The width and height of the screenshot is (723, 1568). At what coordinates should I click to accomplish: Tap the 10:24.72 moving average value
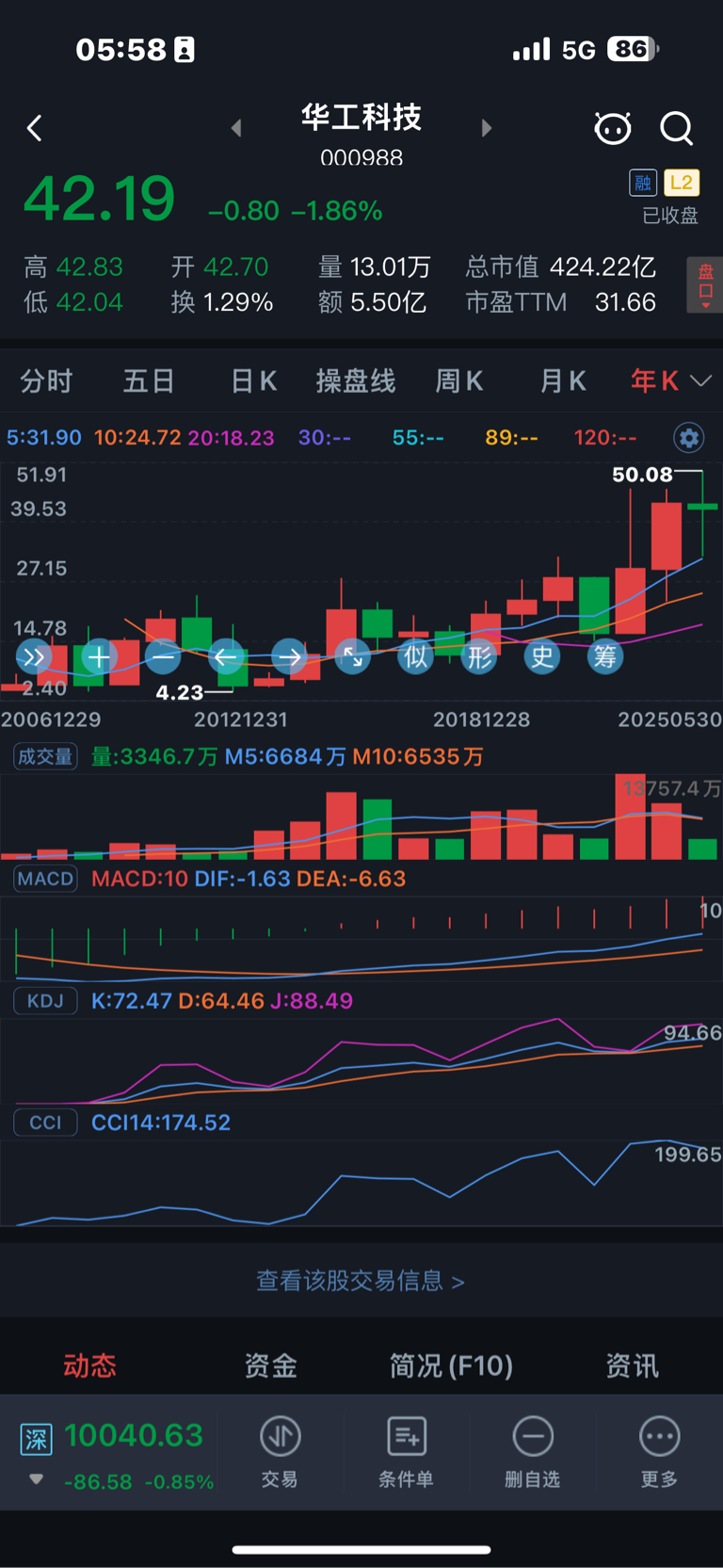[x=137, y=438]
